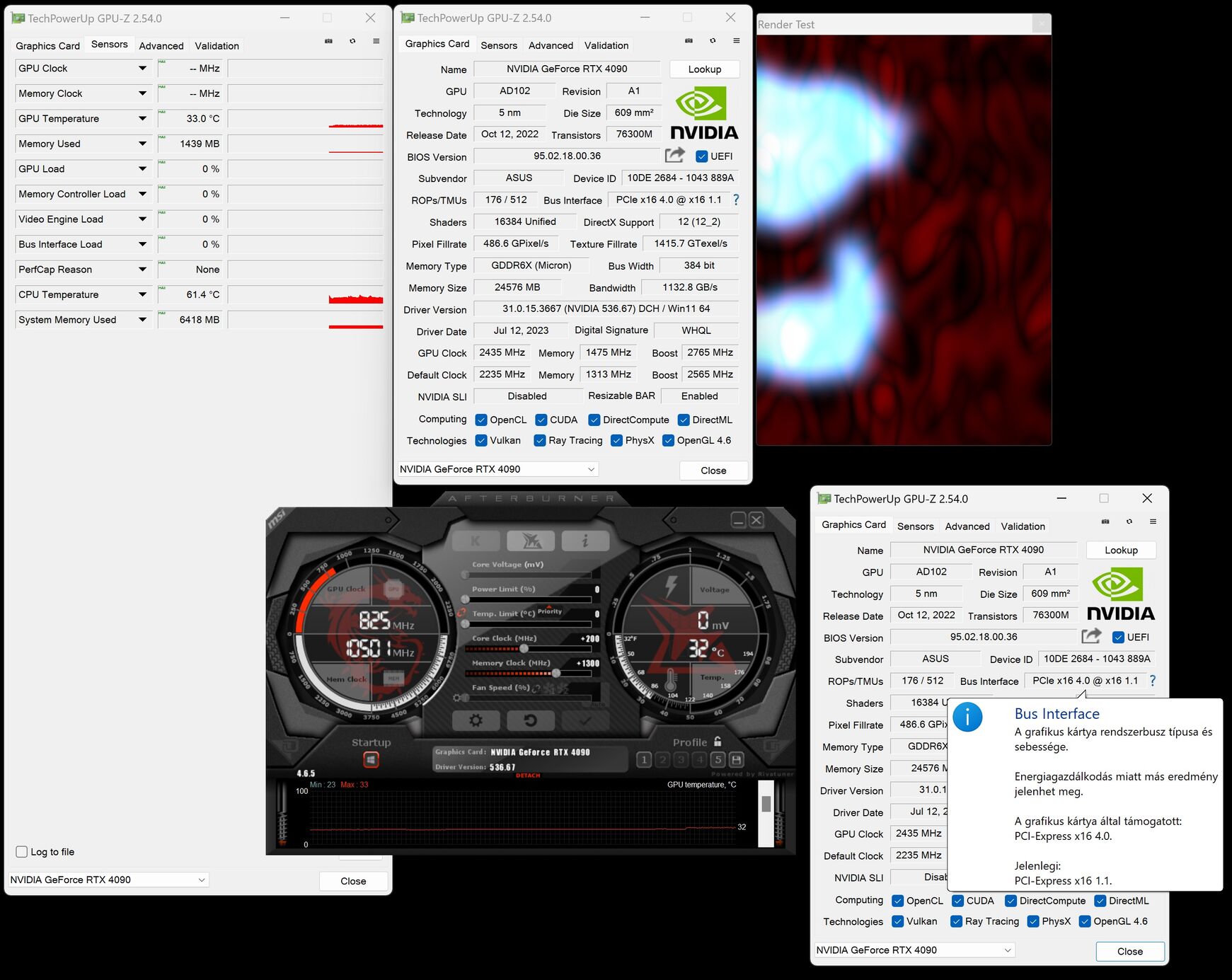This screenshot has height=980, width=1232.
Task: Toggle the Ray Tracing checkbox in GPU-Z beside Render Test
Action: (540, 441)
